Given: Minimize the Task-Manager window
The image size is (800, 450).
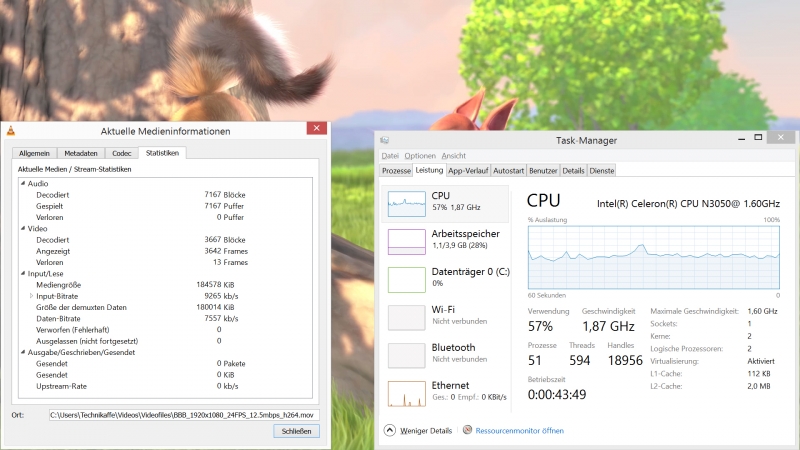Looking at the screenshot, I should 741,138.
